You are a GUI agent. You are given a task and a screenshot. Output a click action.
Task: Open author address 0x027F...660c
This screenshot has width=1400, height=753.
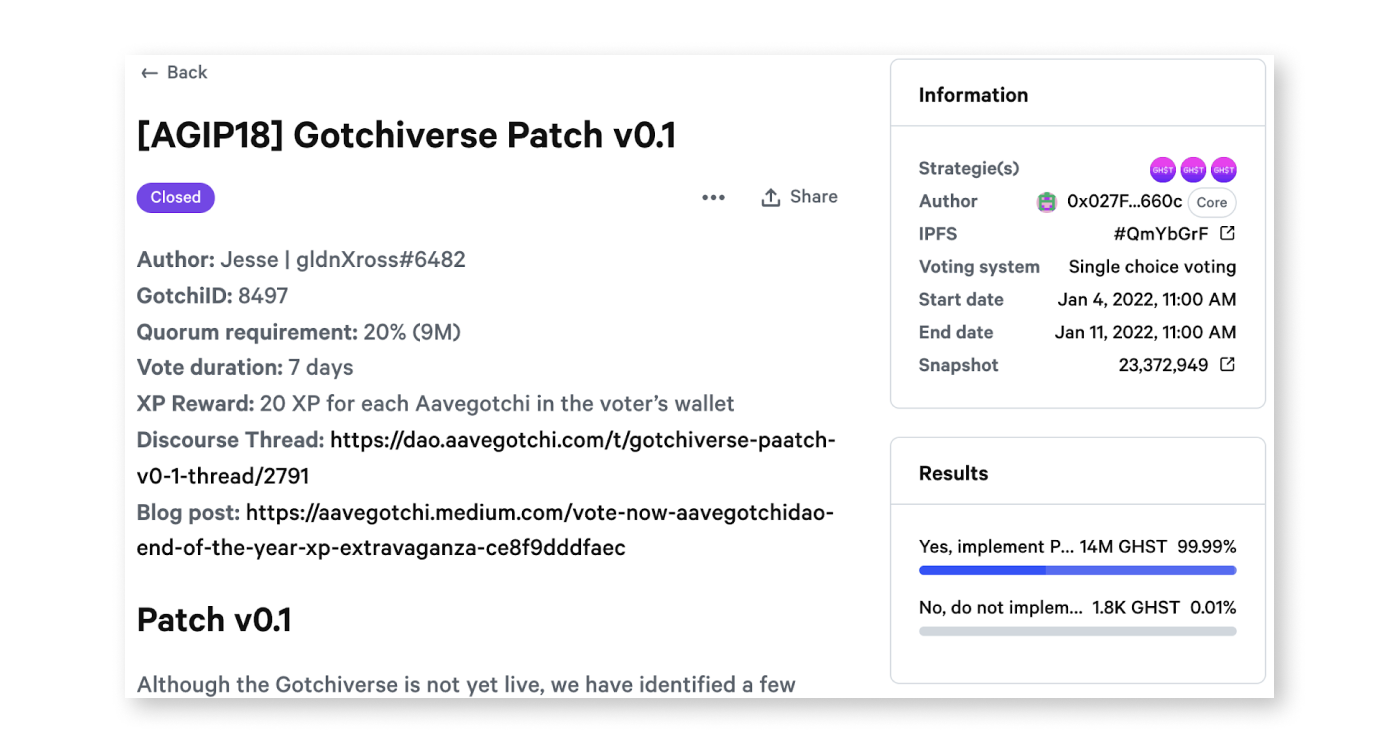click(x=1124, y=202)
